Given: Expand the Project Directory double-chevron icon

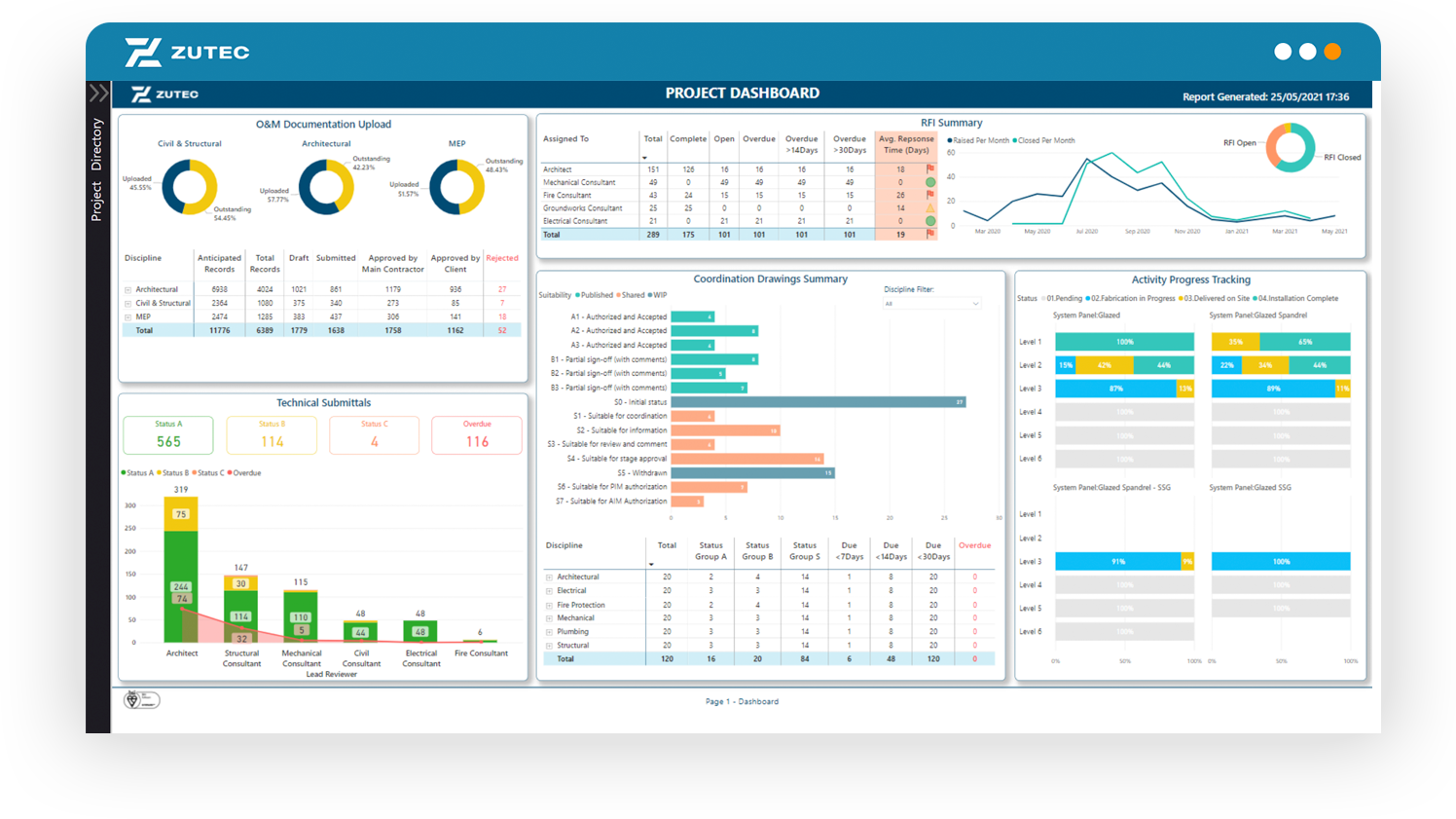Looking at the screenshot, I should 98,93.
